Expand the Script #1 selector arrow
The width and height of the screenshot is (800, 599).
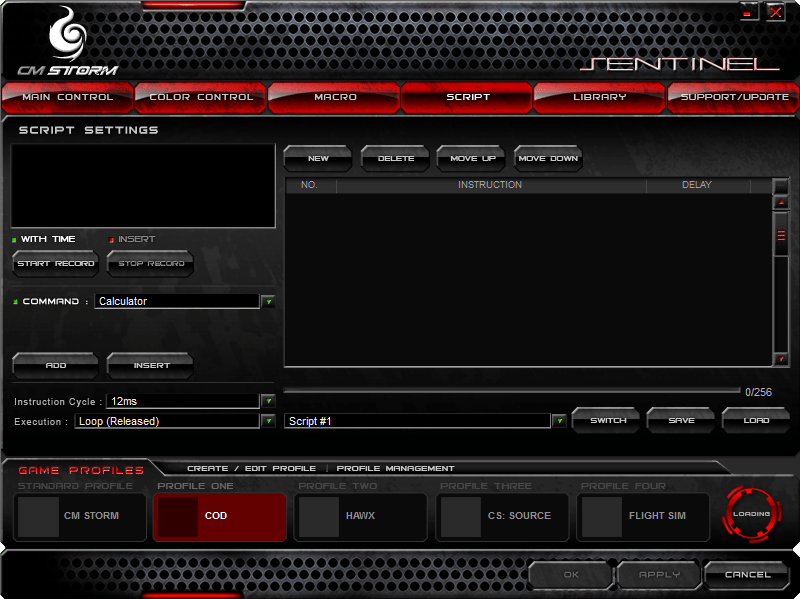coord(560,421)
